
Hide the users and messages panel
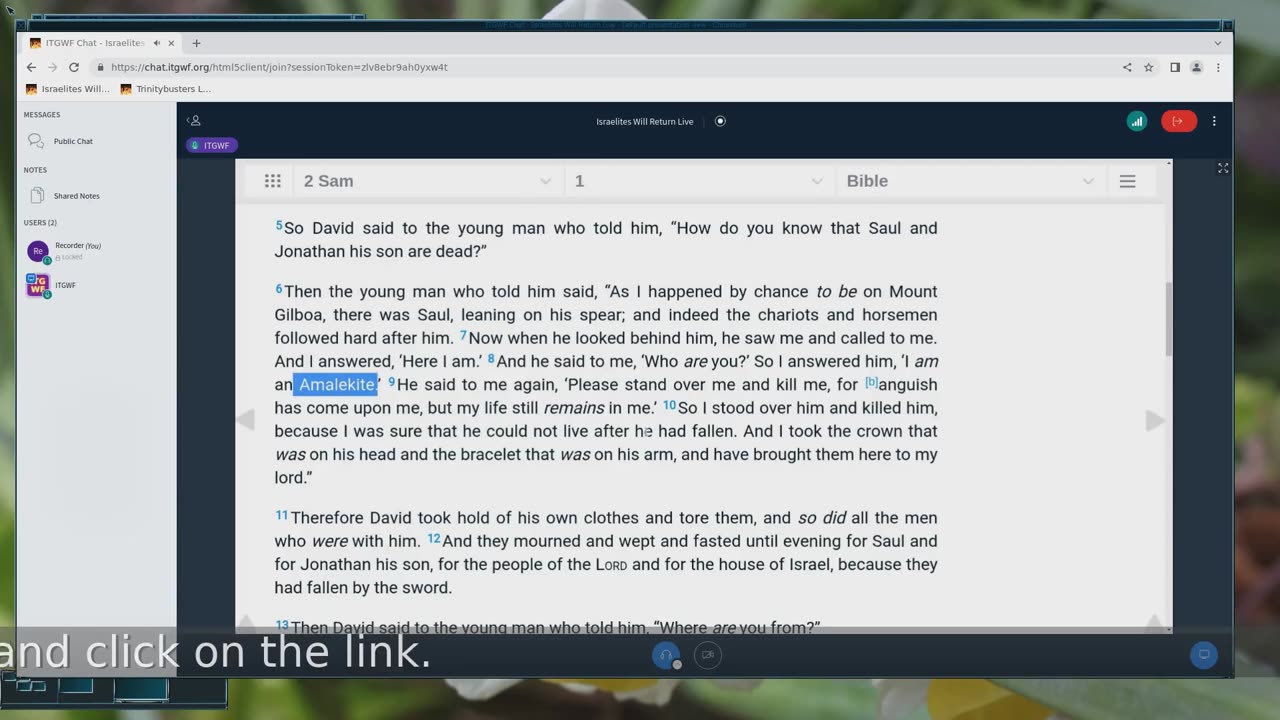[x=194, y=121]
